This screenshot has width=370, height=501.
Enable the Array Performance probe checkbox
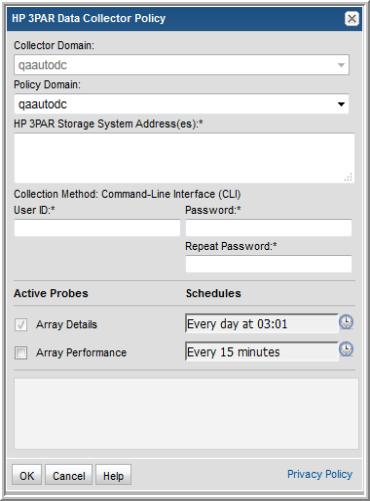click(x=21, y=353)
